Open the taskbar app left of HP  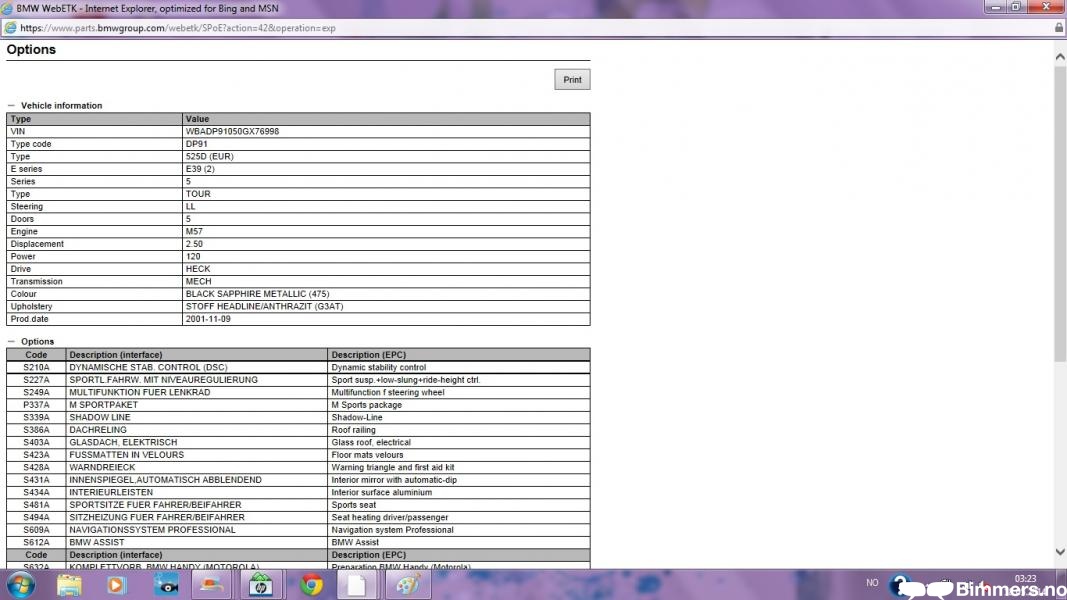pos(212,585)
